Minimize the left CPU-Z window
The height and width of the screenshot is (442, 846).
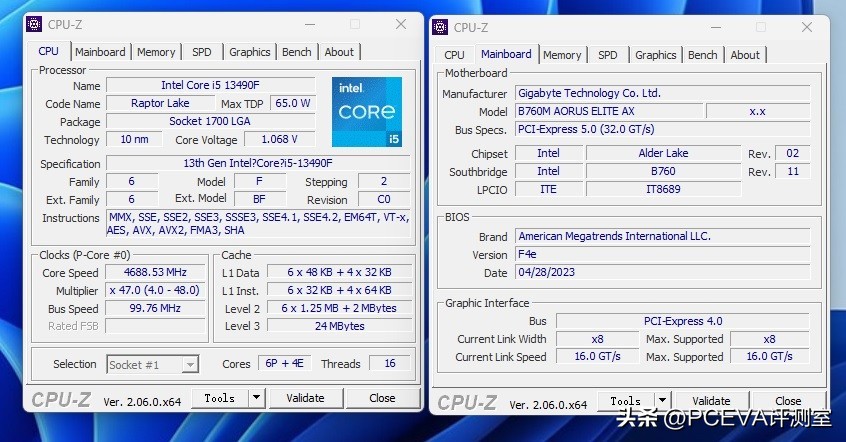310,24
